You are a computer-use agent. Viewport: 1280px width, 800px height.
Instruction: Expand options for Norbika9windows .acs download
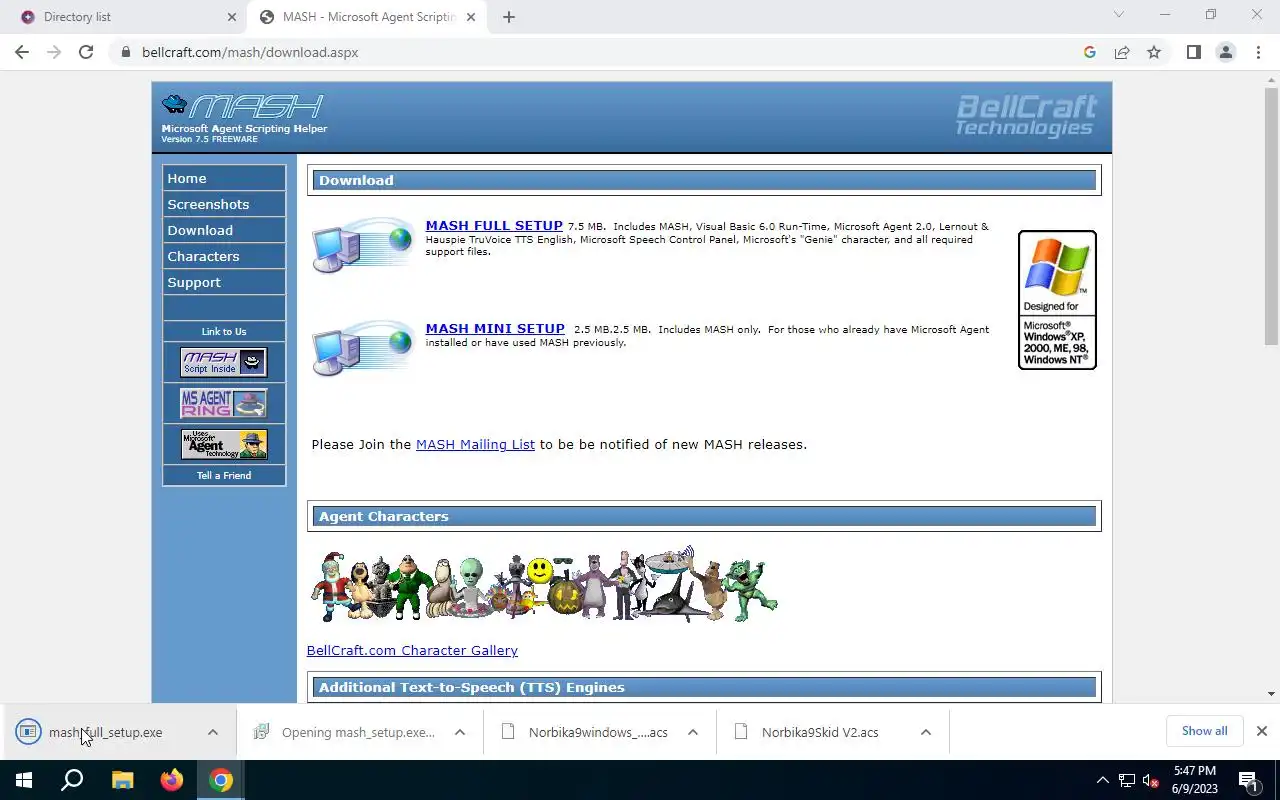693,732
